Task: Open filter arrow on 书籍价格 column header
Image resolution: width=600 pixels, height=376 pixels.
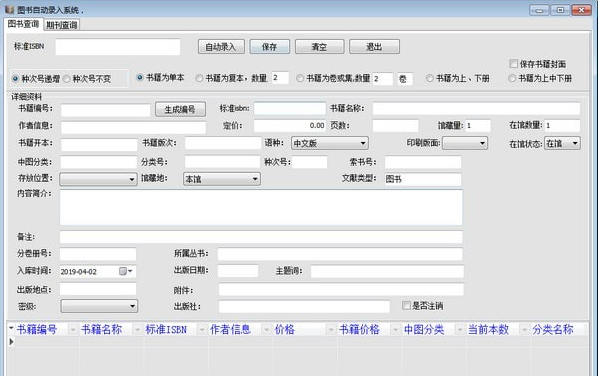Action: pos(395,329)
